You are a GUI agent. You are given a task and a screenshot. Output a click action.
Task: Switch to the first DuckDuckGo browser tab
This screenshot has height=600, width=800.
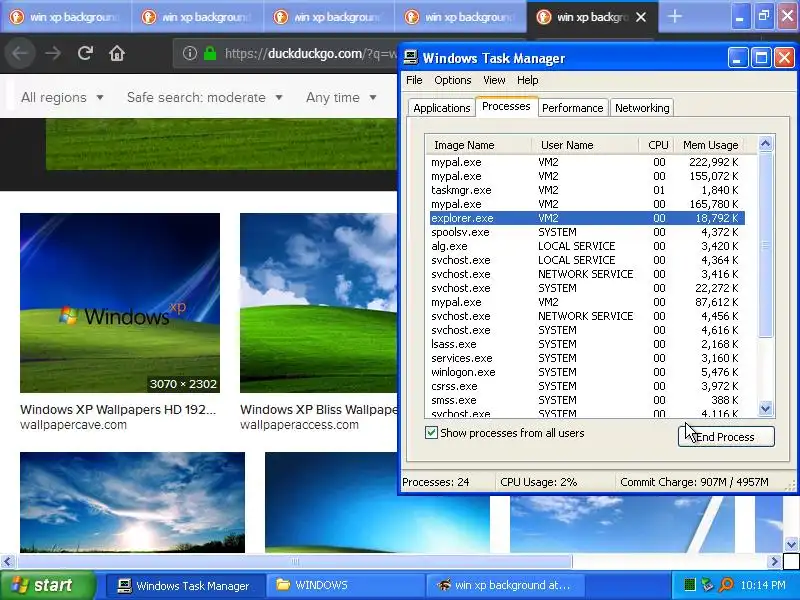tap(66, 17)
